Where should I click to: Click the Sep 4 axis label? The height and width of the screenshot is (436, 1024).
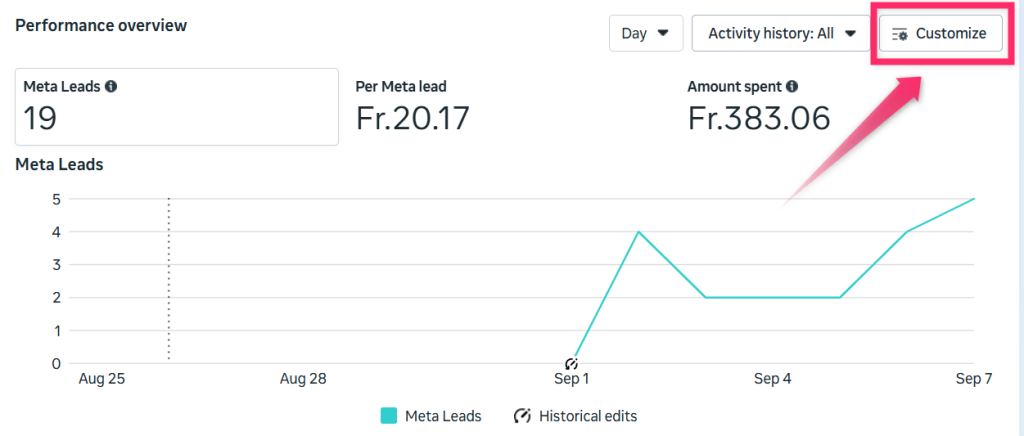click(x=773, y=380)
